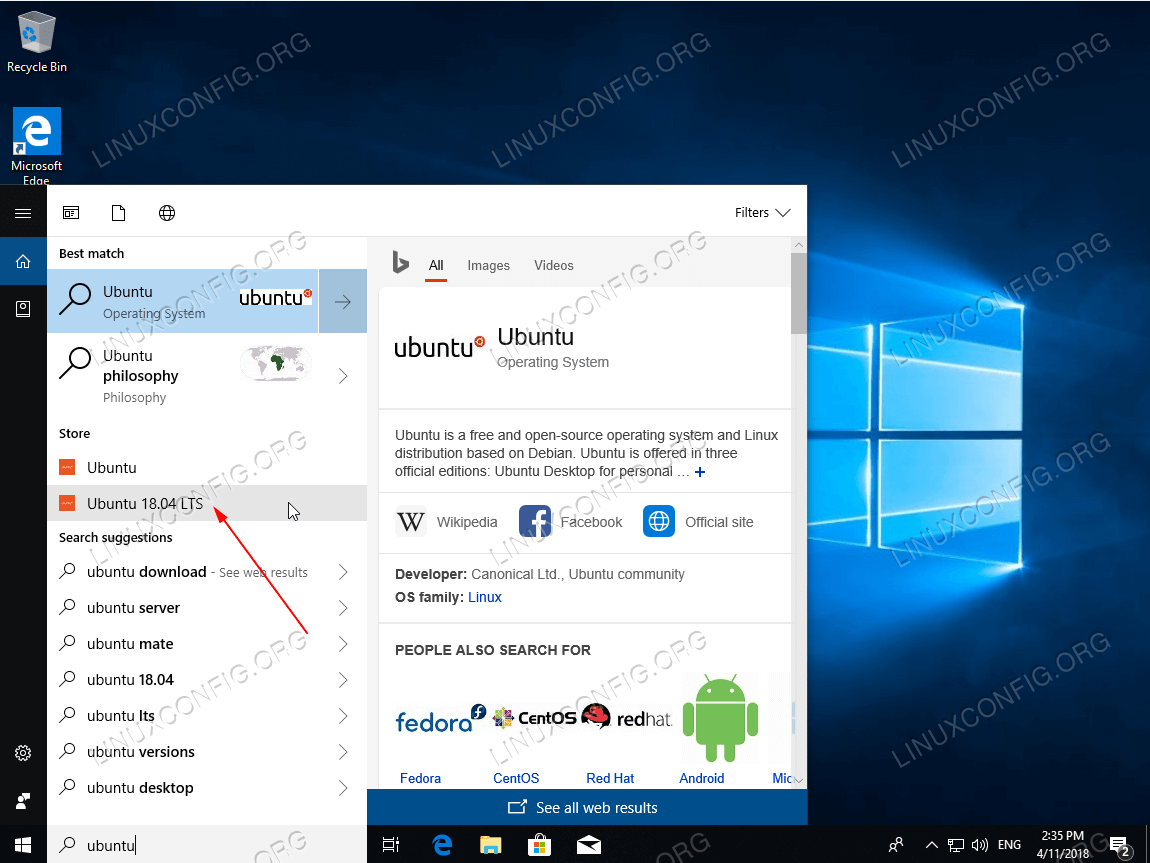Expand the ubuntu server suggestion chevron
Screen dimensions: 1150x863
(343, 608)
